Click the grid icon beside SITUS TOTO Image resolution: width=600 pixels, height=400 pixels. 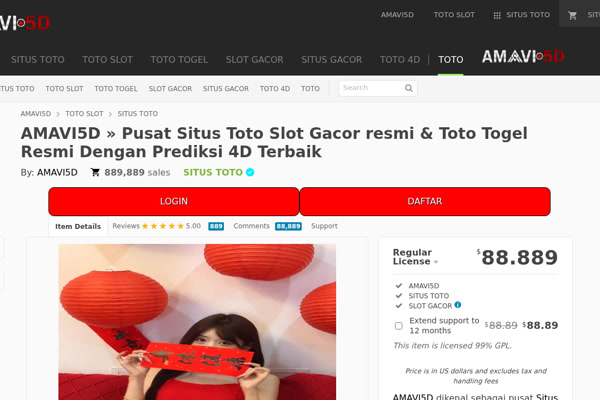click(497, 15)
